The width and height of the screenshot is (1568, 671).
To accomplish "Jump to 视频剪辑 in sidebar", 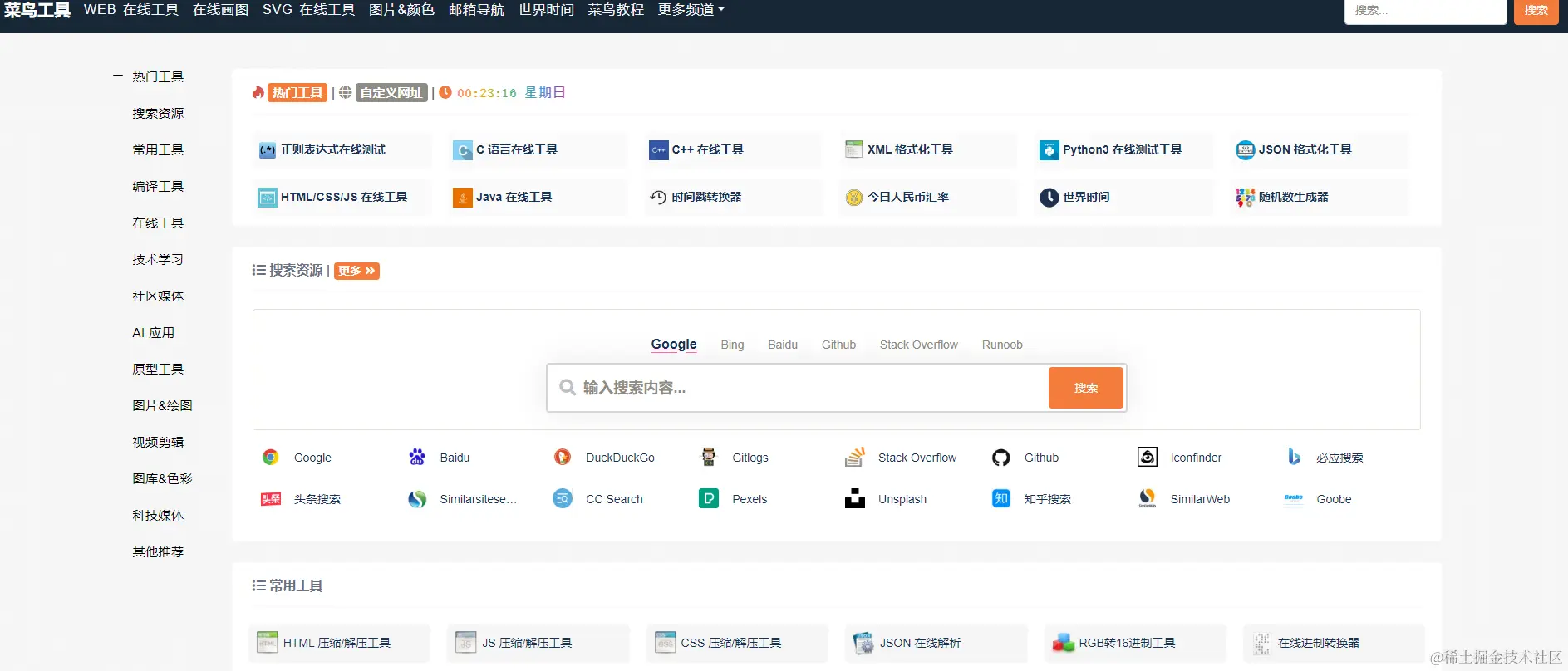I will point(158,442).
